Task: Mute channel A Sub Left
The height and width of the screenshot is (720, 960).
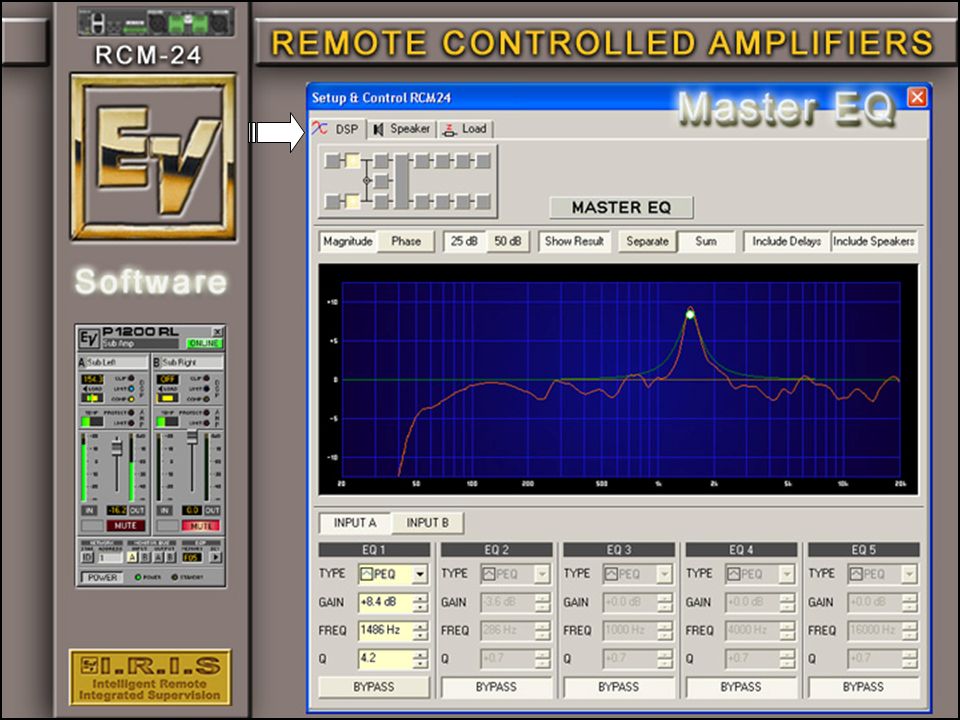Action: pos(126,525)
